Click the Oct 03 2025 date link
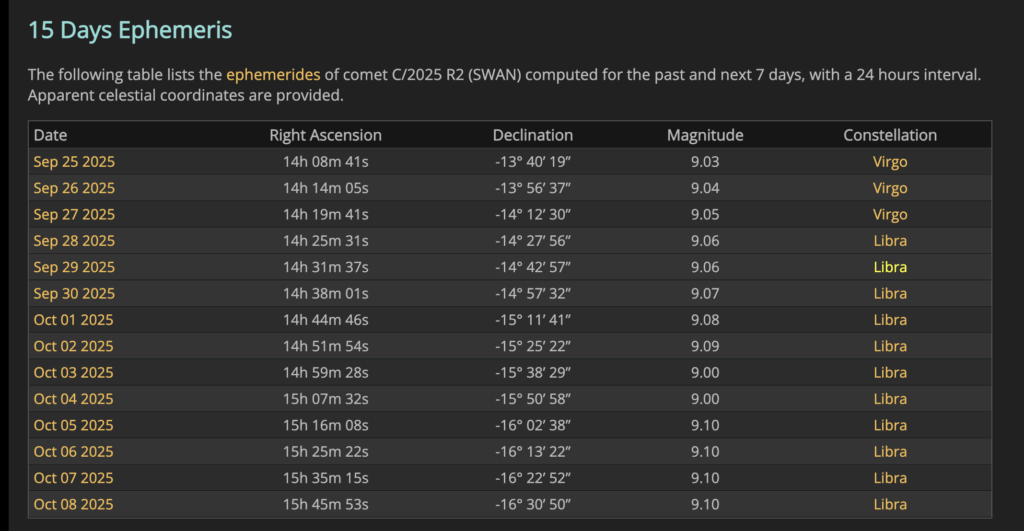Screen dimensions: 1024x531 [74, 373]
